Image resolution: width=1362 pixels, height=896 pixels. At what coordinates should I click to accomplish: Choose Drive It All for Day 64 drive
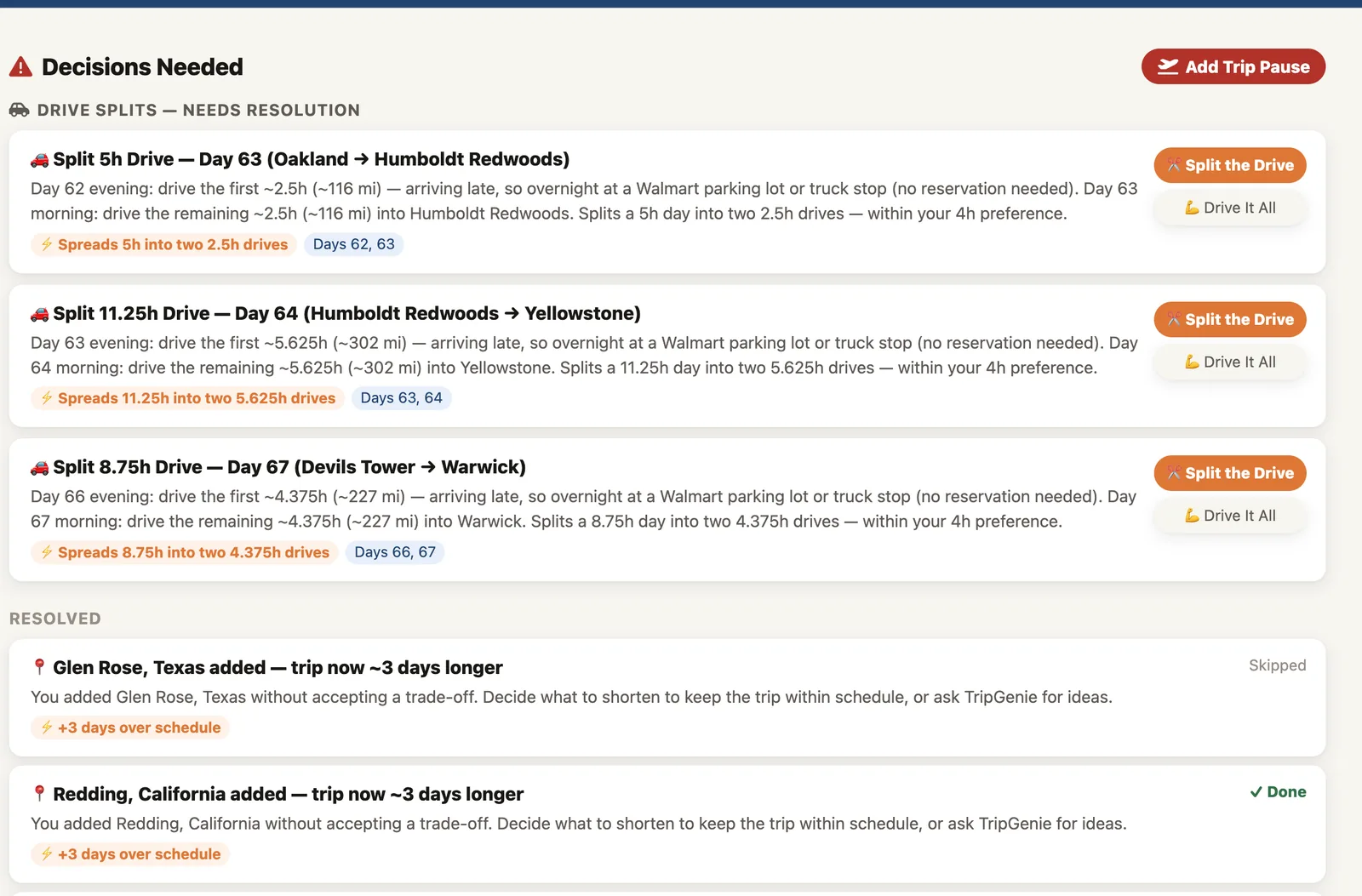(x=1230, y=362)
